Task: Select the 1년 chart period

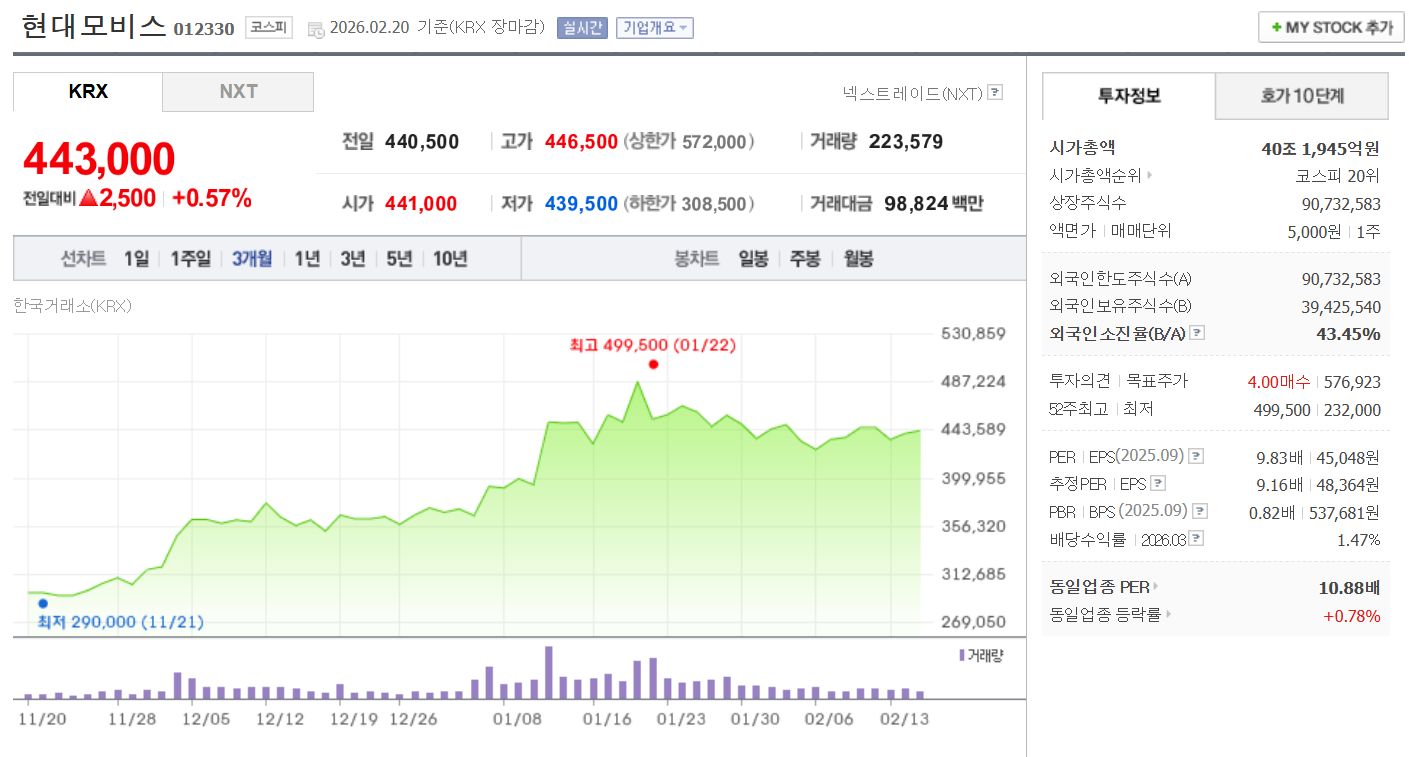Action: [307, 259]
